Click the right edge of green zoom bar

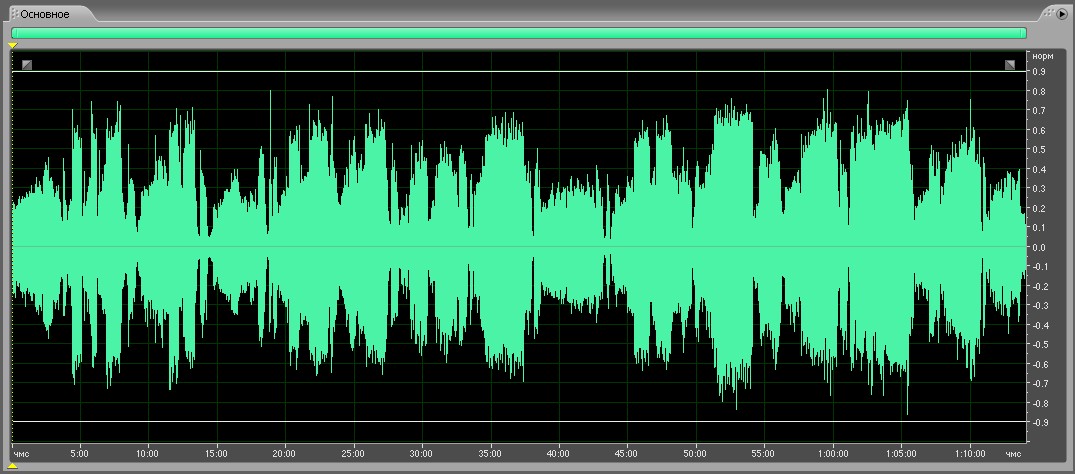(x=1023, y=33)
